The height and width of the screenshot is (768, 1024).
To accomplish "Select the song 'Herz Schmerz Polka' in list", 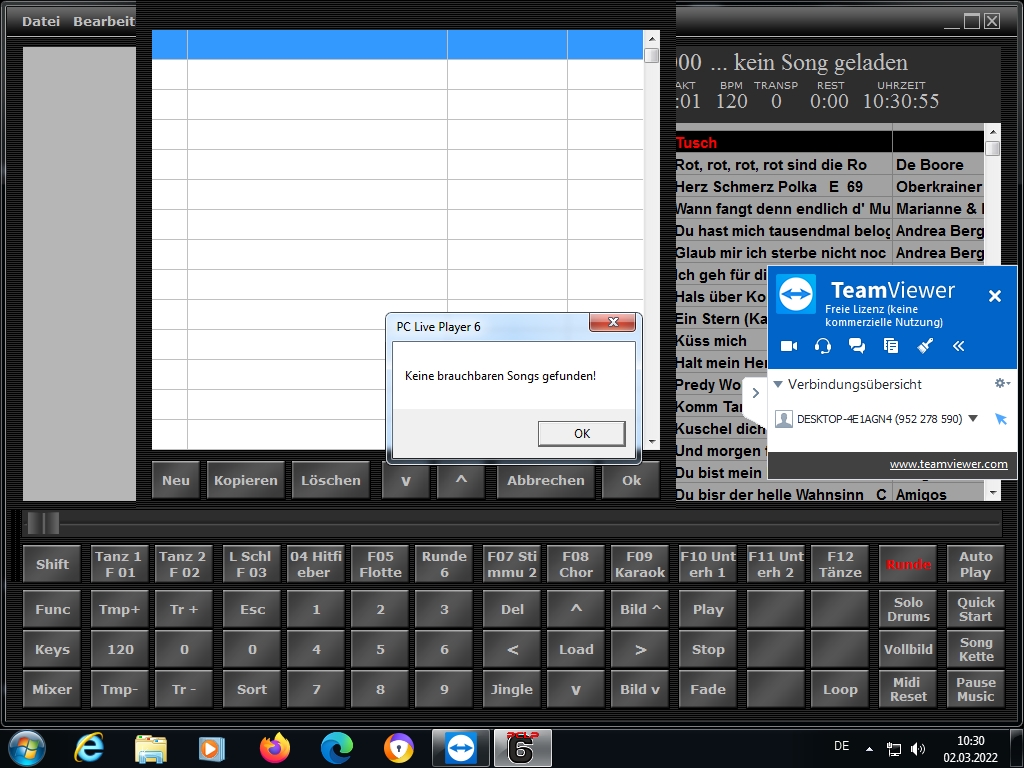I will coord(768,187).
